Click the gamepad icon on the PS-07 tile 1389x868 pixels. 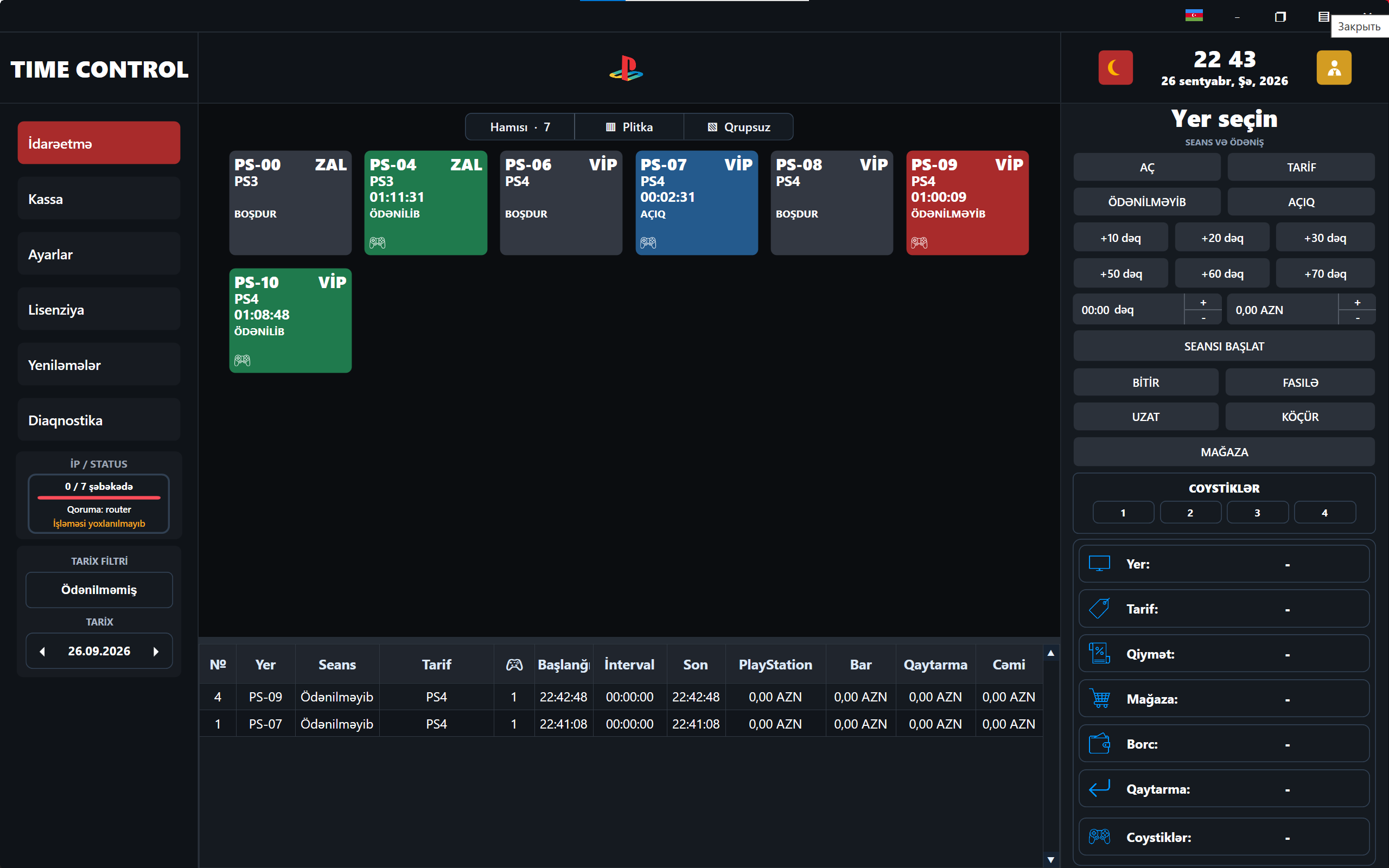click(x=648, y=243)
